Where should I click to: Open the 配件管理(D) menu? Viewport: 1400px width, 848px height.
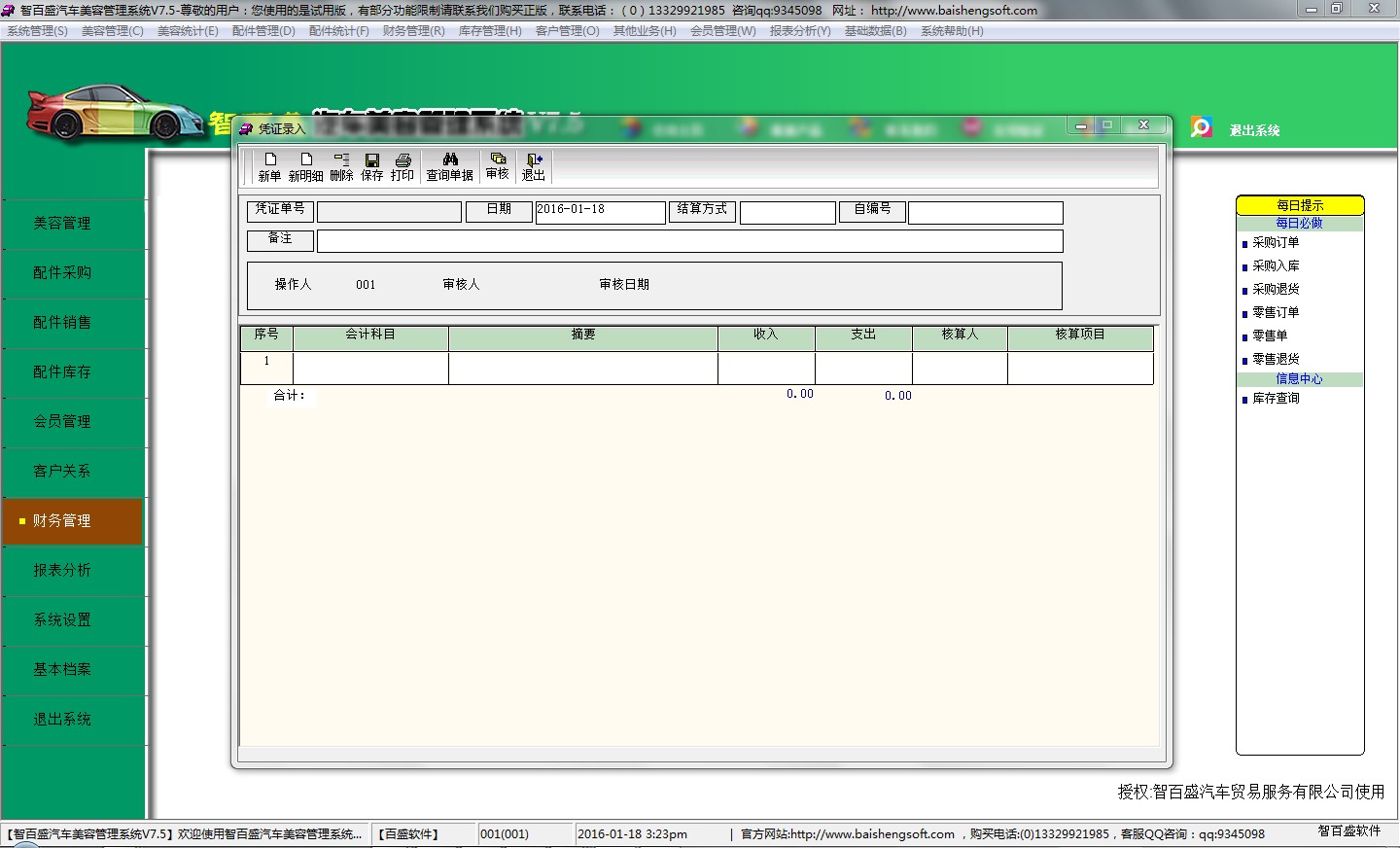tap(263, 31)
